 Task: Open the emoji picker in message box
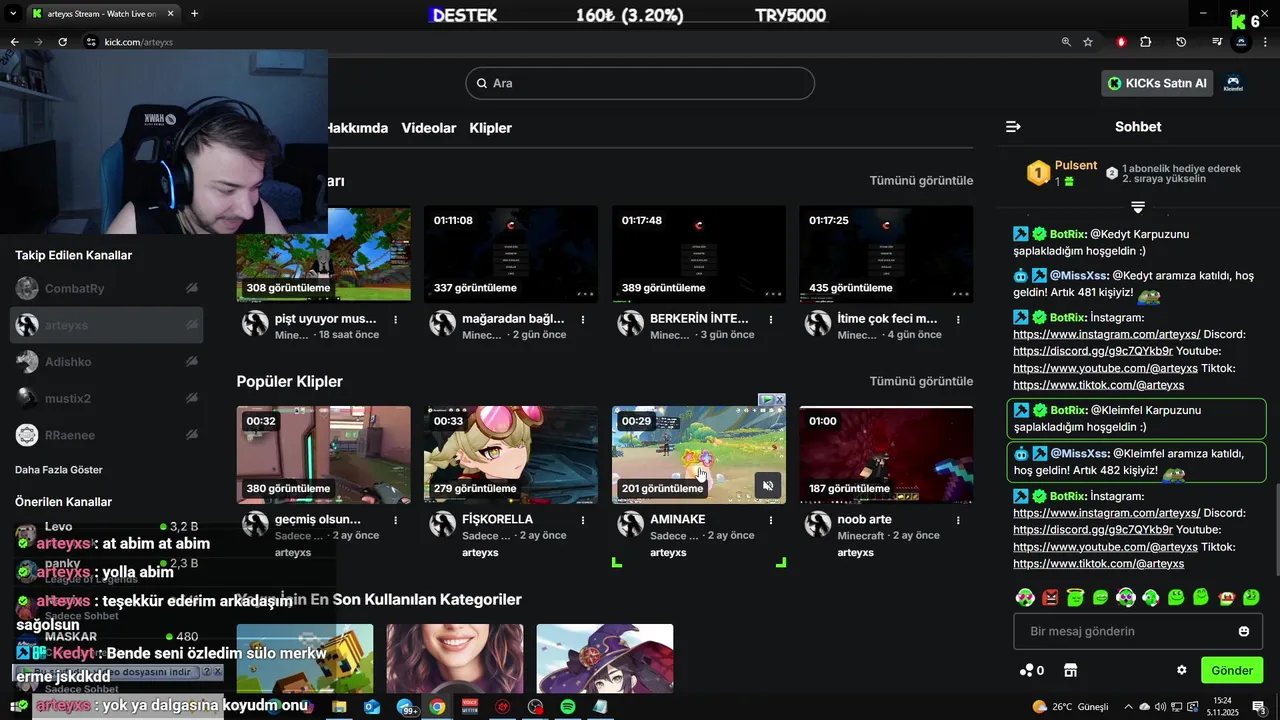pos(1244,631)
